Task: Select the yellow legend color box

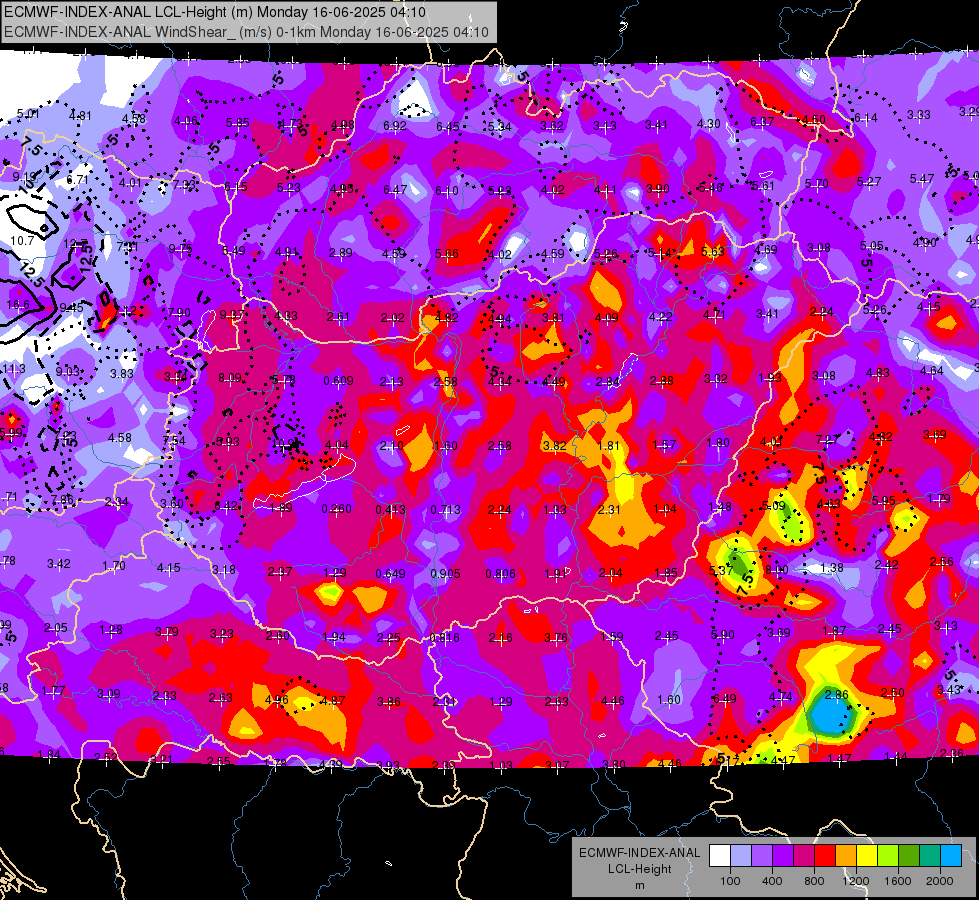Action: [867, 855]
